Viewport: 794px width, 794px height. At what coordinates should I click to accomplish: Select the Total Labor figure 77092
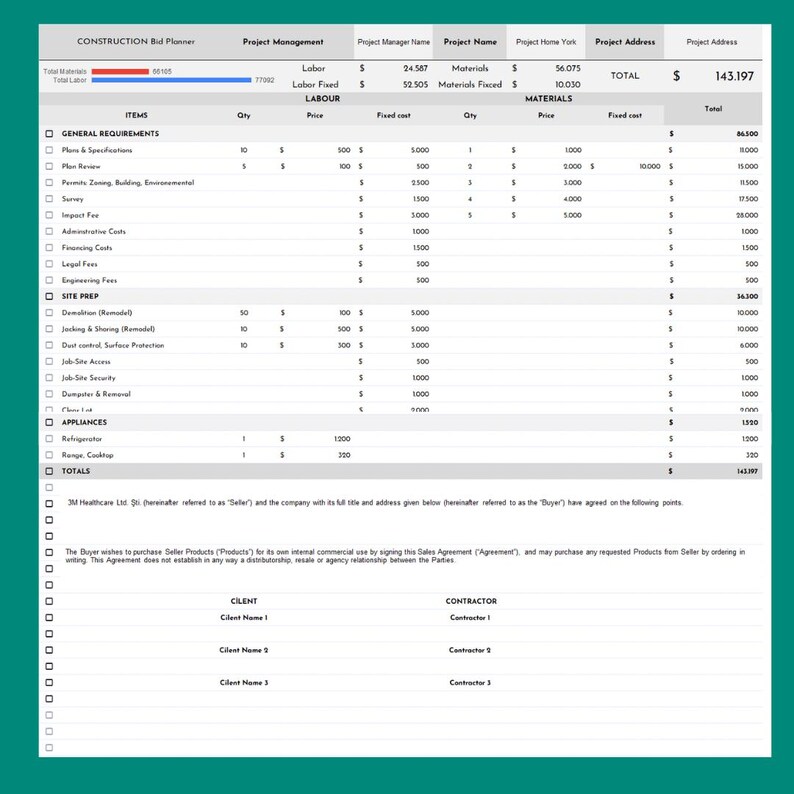pyautogui.click(x=264, y=80)
